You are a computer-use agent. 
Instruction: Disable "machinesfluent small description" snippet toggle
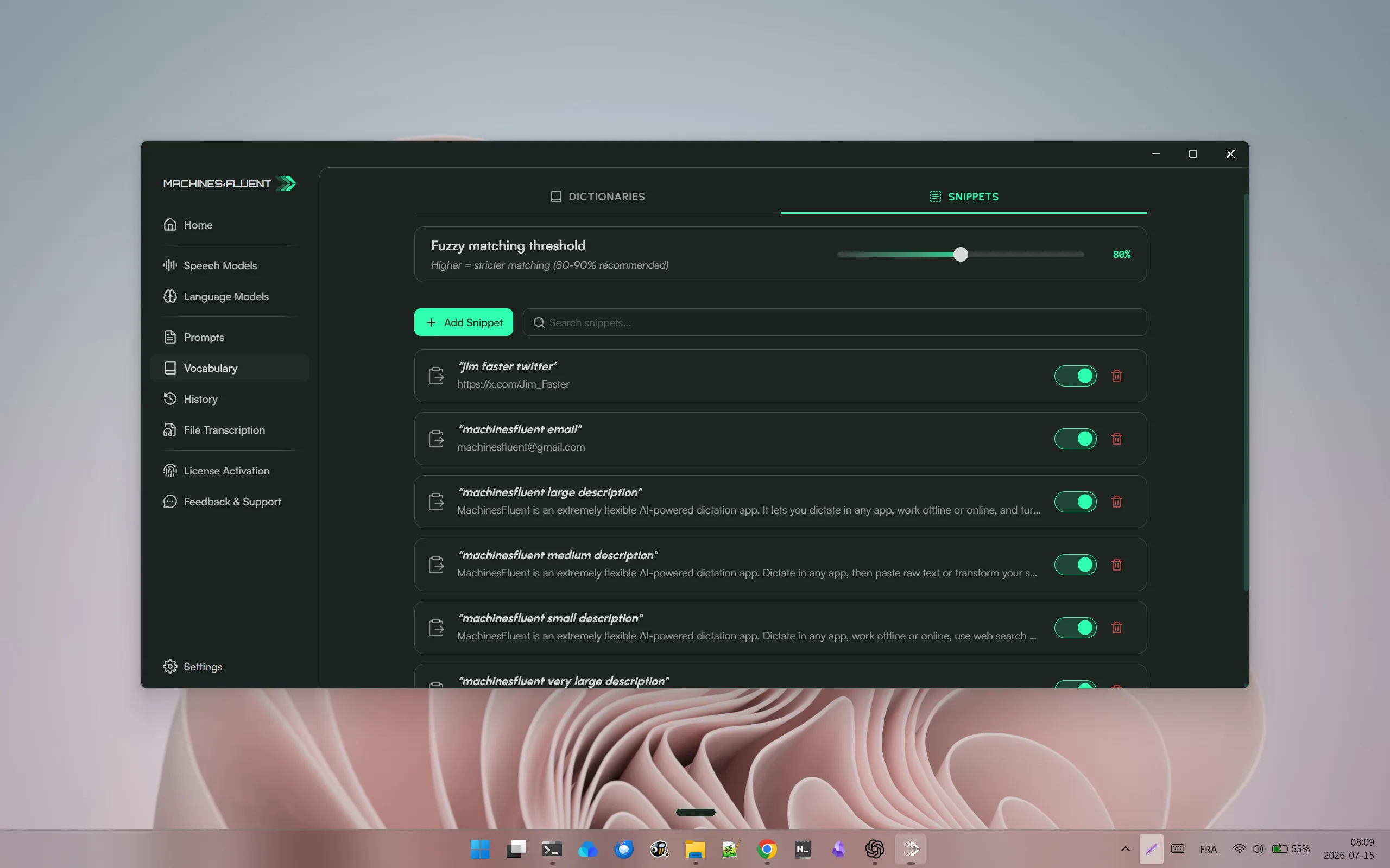coord(1076,628)
